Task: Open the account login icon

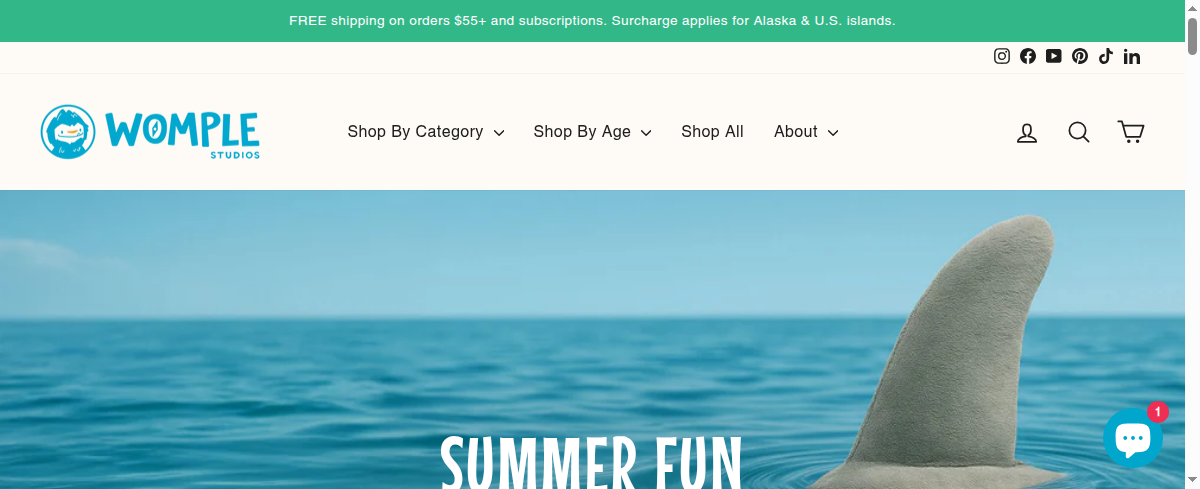Action: click(1027, 132)
